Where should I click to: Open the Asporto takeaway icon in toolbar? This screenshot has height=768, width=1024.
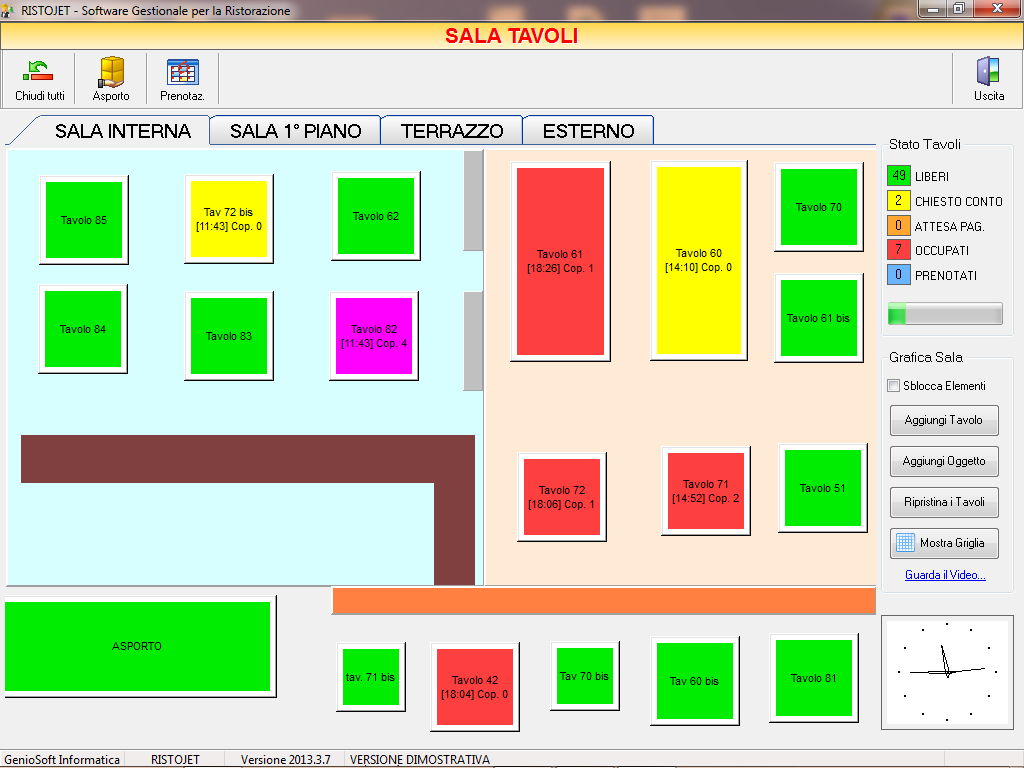point(111,72)
